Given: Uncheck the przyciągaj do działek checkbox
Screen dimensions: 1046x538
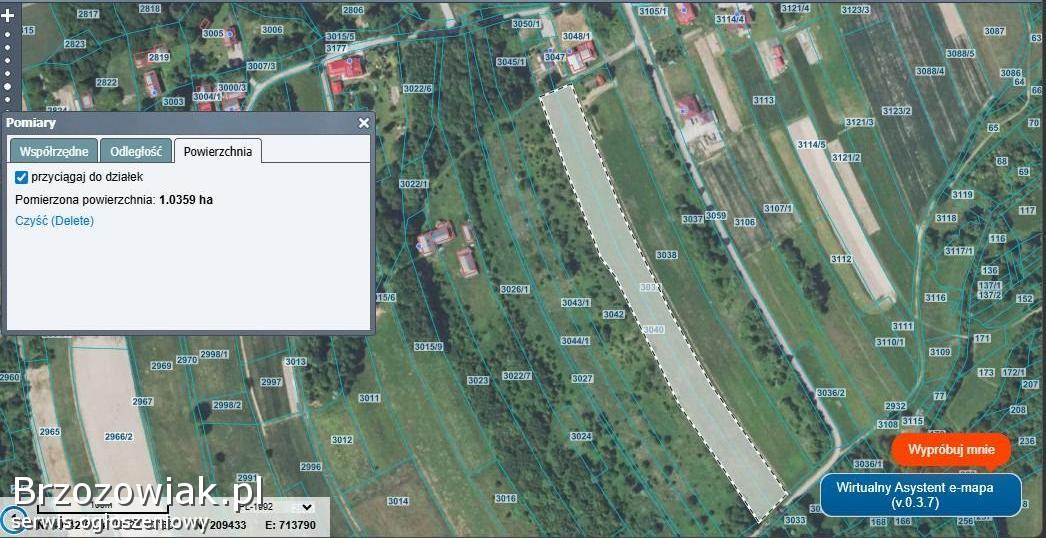Looking at the screenshot, I should click(x=22, y=177).
